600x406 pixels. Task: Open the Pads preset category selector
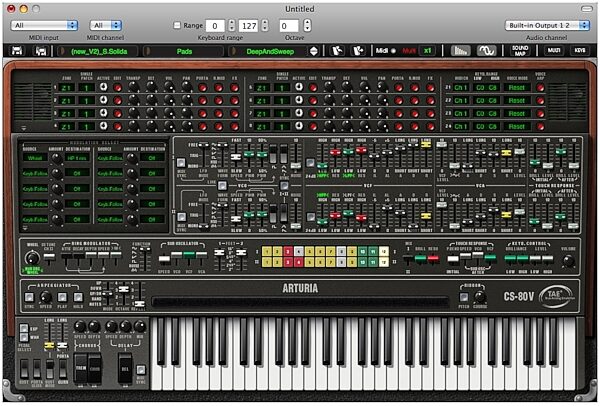[184, 51]
